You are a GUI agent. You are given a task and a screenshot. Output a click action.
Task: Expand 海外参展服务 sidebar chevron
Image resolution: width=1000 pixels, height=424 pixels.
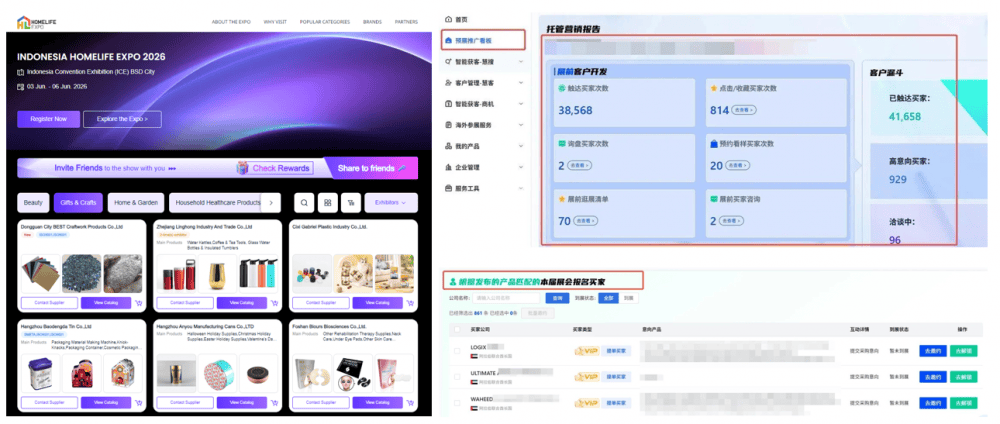521,125
